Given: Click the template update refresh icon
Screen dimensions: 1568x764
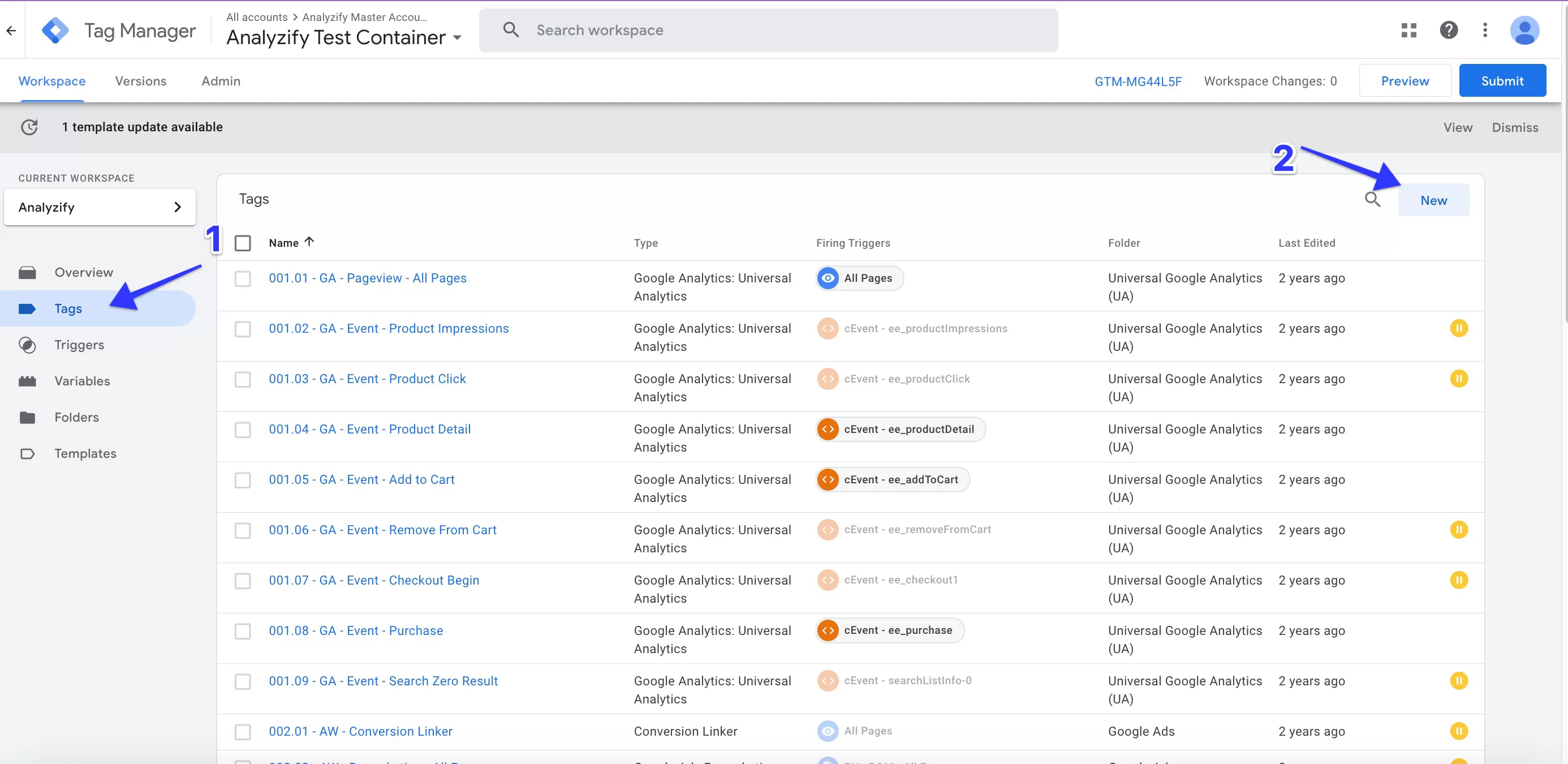Looking at the screenshot, I should tap(29, 127).
